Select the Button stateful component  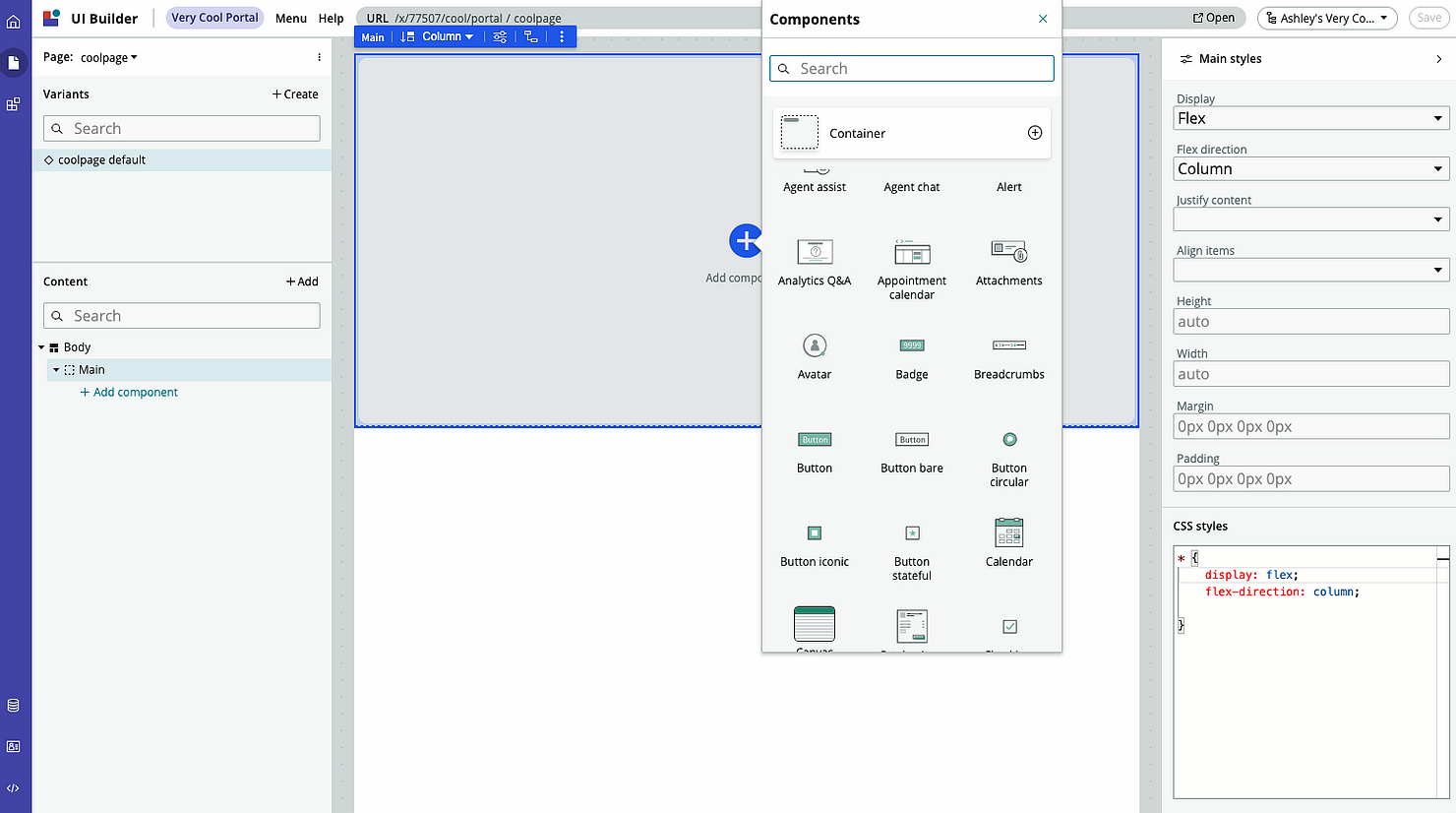click(x=912, y=551)
